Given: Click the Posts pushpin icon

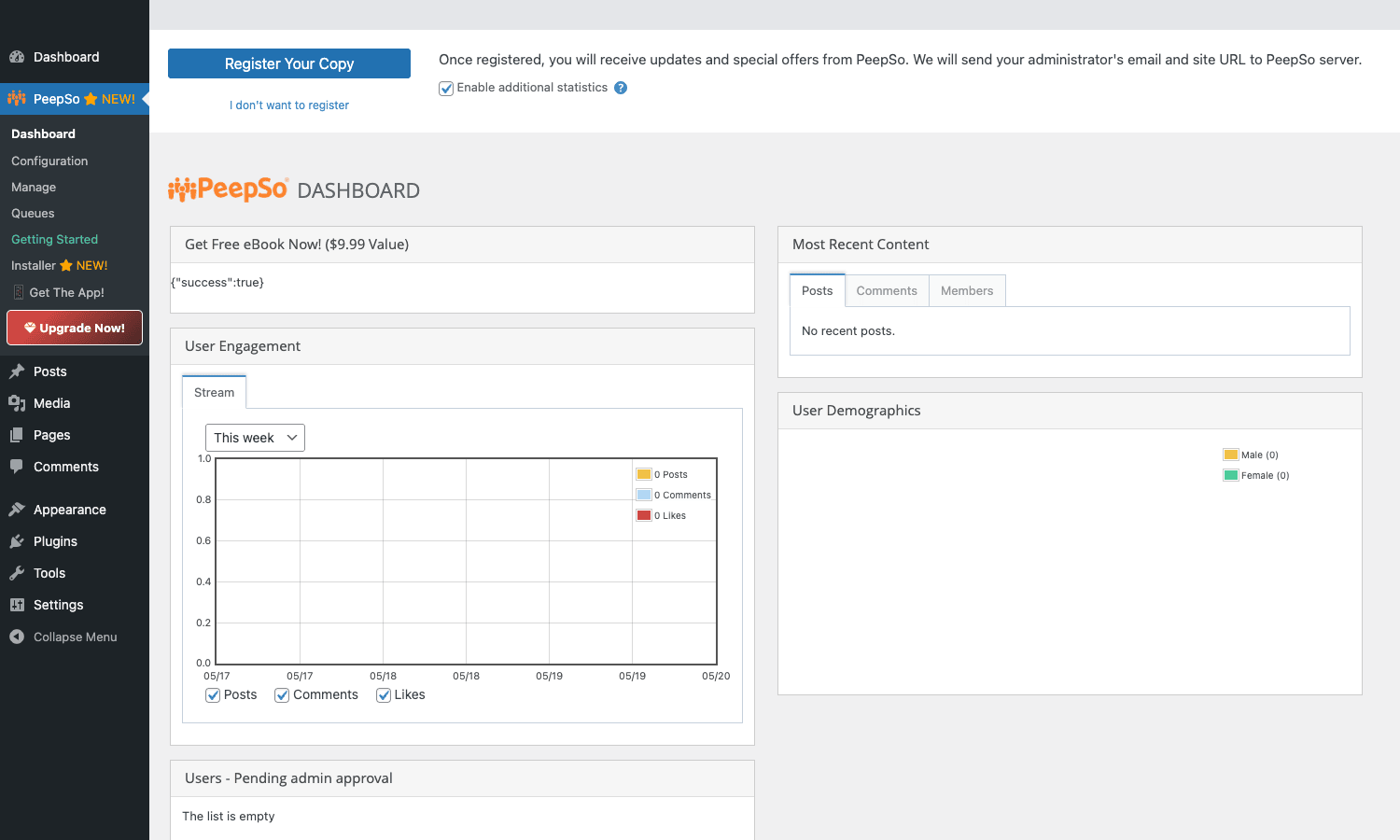Looking at the screenshot, I should [x=17, y=371].
